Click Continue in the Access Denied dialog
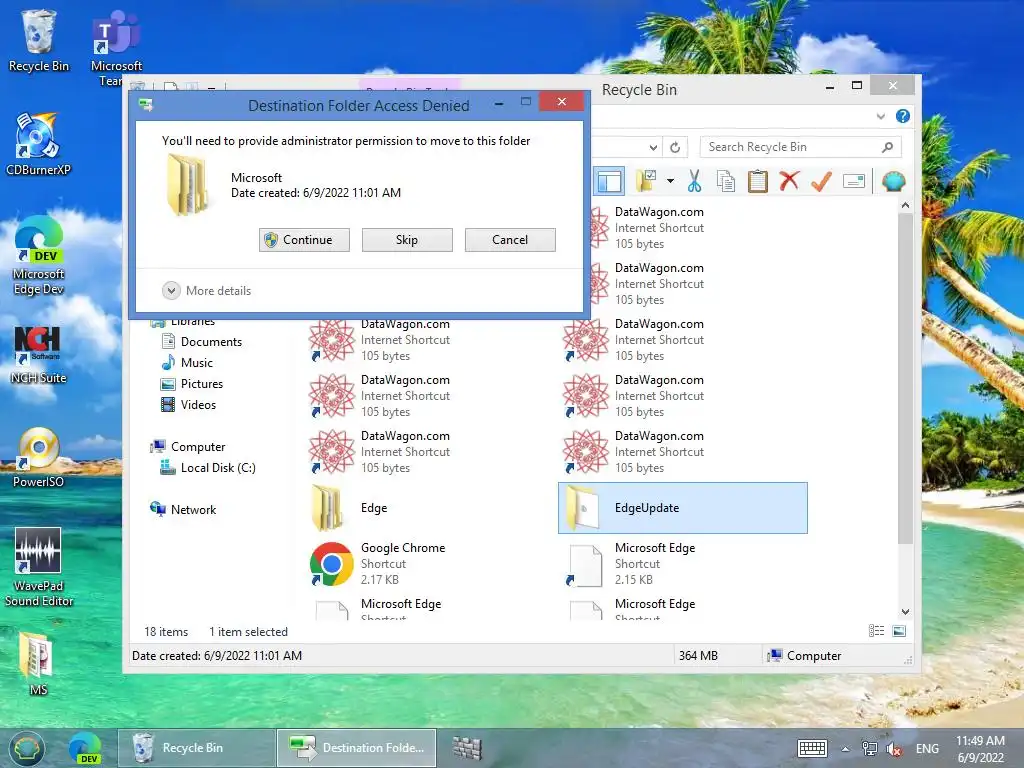1024x768 pixels. coord(304,240)
